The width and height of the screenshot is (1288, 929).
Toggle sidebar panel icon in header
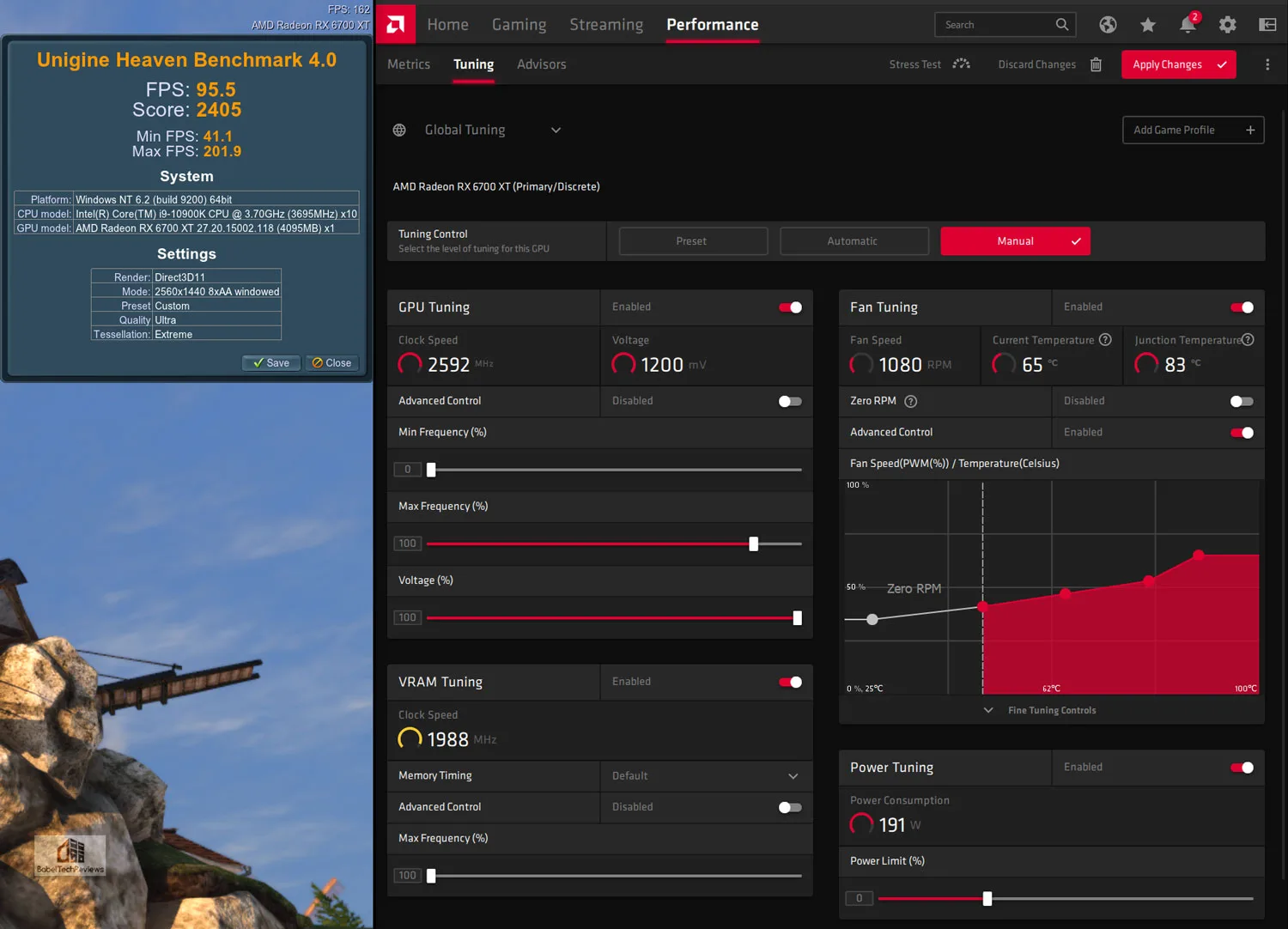pyautogui.click(x=1267, y=25)
